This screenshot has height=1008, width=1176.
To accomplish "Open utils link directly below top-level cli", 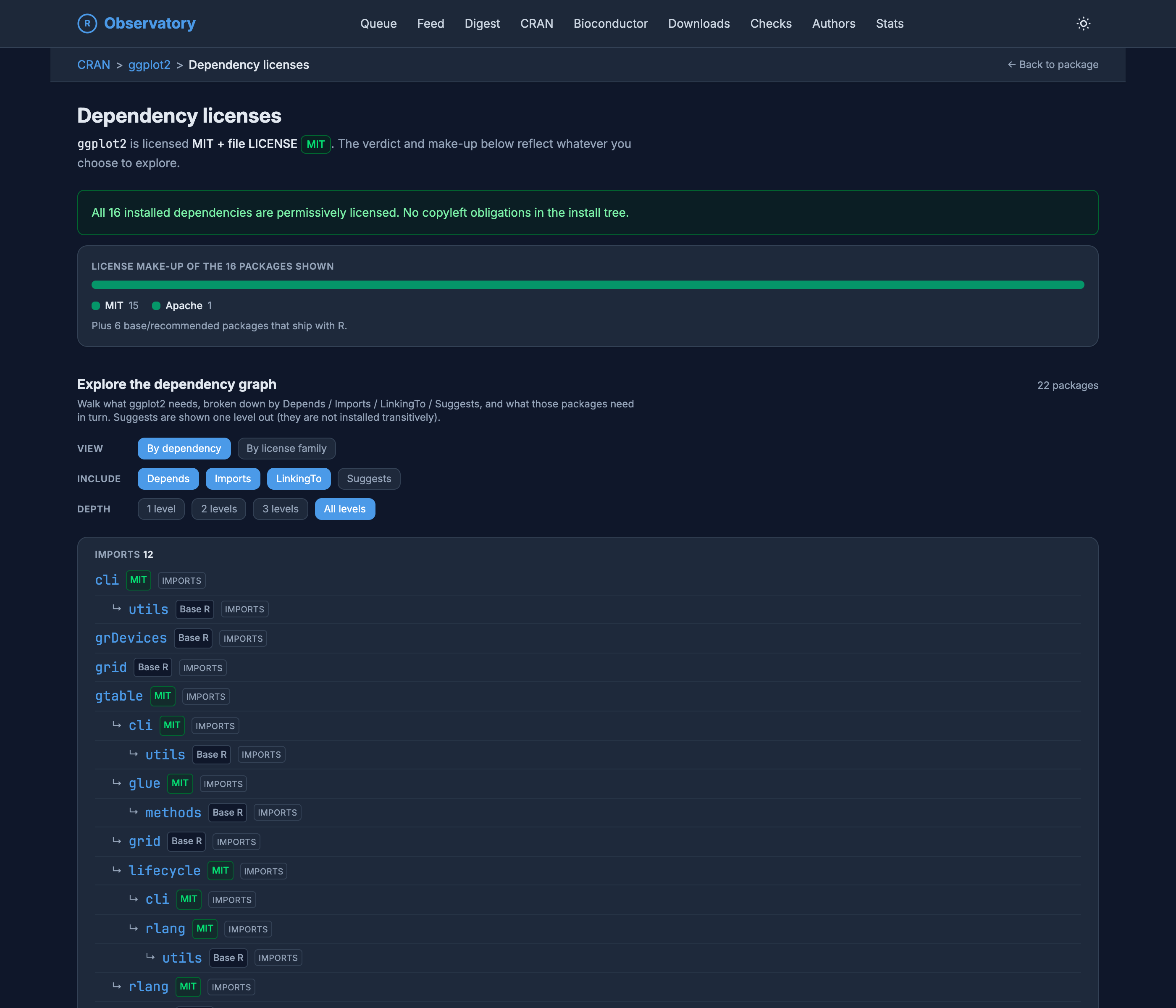I will click(x=148, y=609).
